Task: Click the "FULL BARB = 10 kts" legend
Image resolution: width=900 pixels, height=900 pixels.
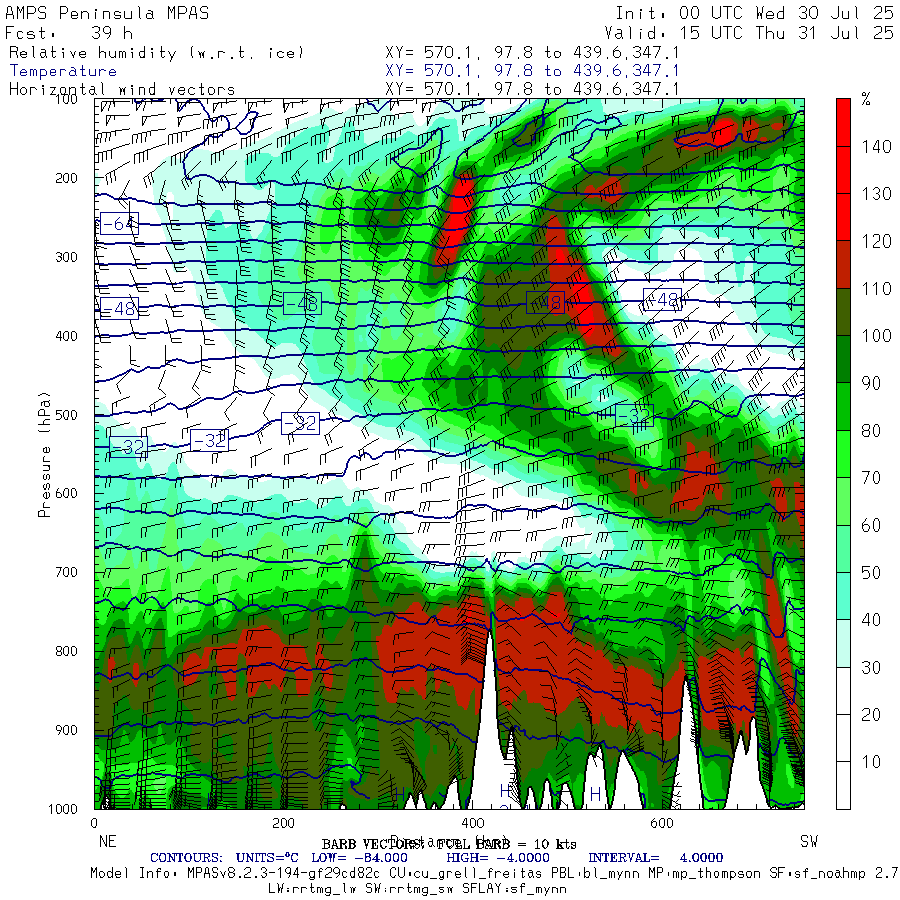Action: (x=506, y=844)
